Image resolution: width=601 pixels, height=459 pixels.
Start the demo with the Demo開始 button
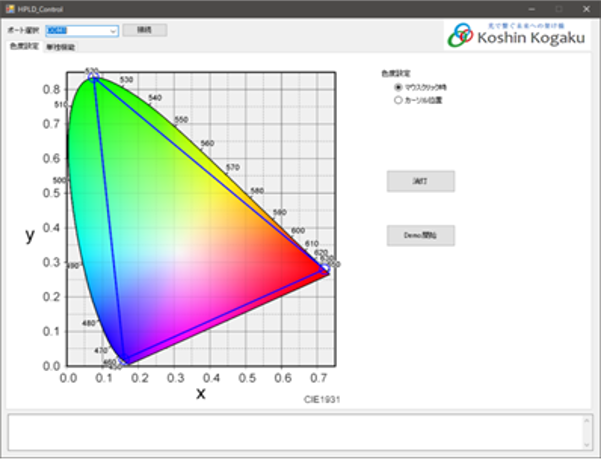[420, 235]
